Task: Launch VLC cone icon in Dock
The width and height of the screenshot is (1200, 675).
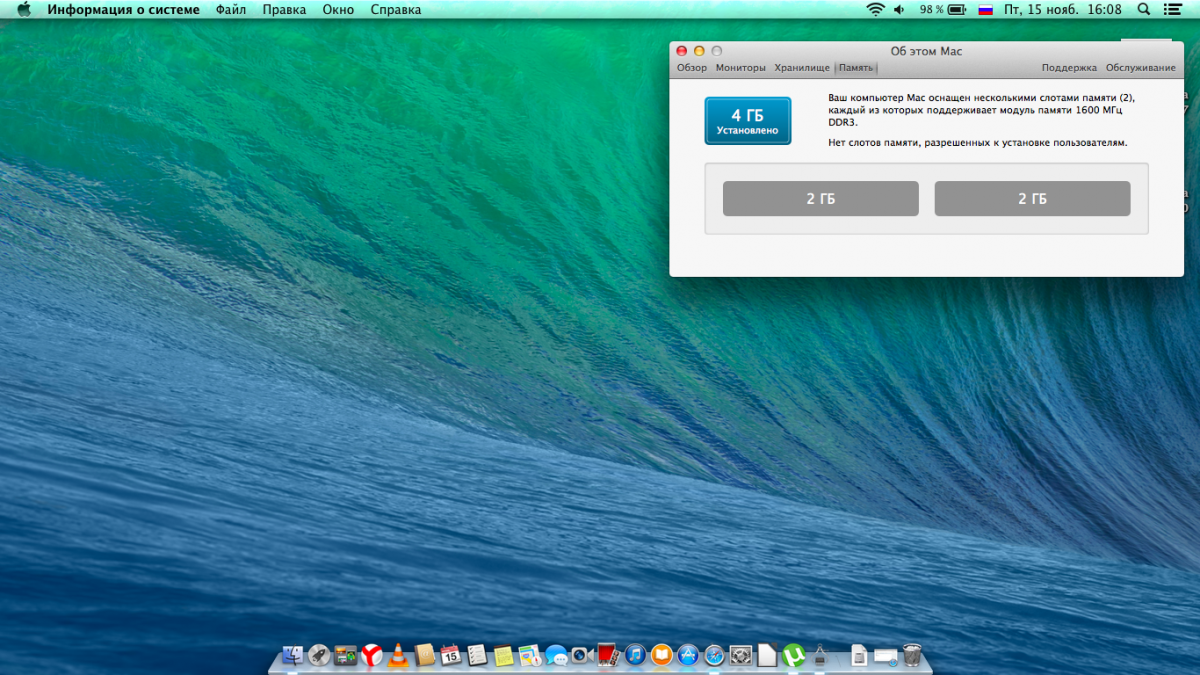Action: (398, 655)
